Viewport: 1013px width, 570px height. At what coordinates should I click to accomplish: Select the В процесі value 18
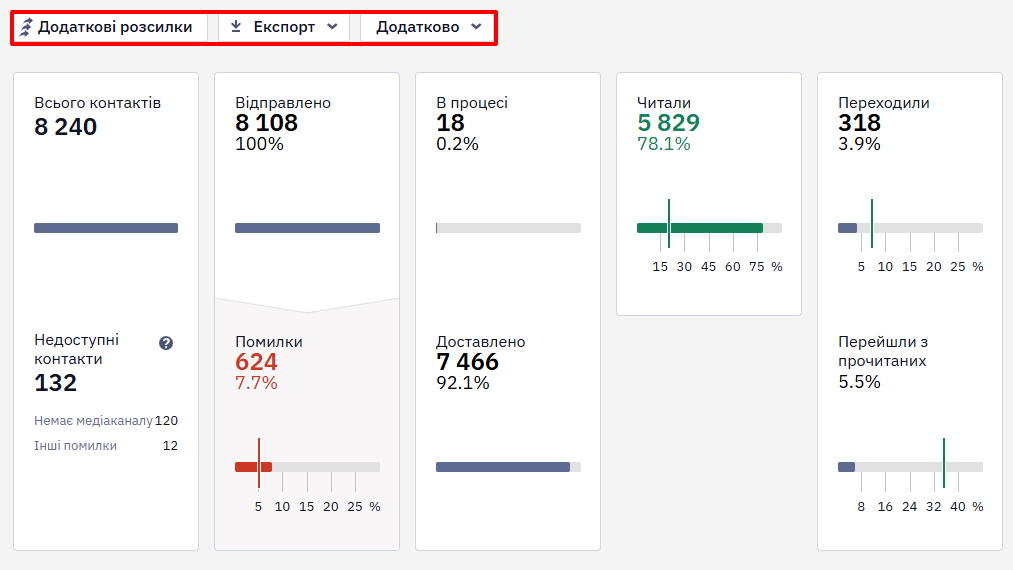click(450, 123)
